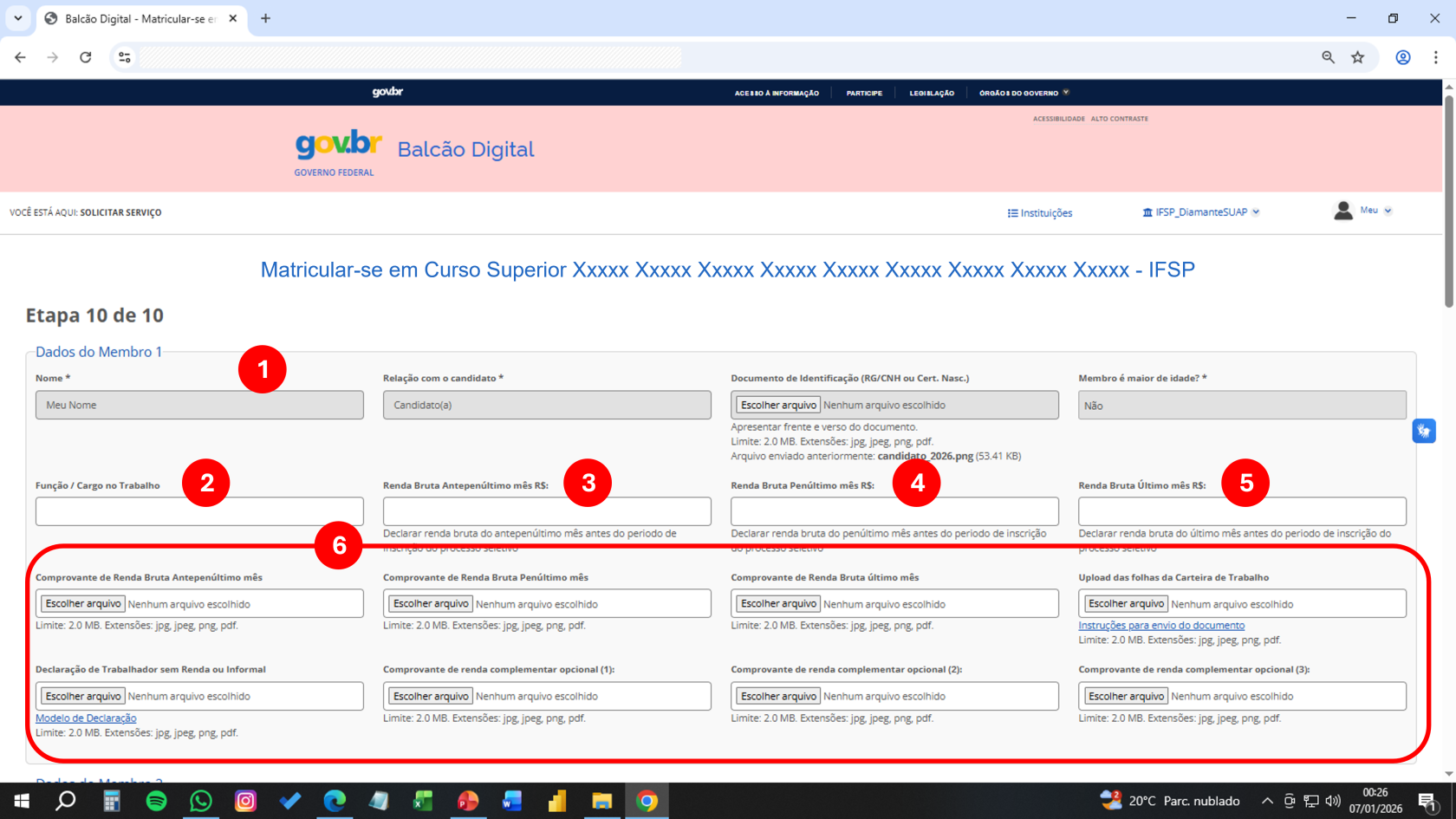This screenshot has height=819, width=1456.
Task: Expand Órgãos do Governo menu
Action: pos(1024,93)
